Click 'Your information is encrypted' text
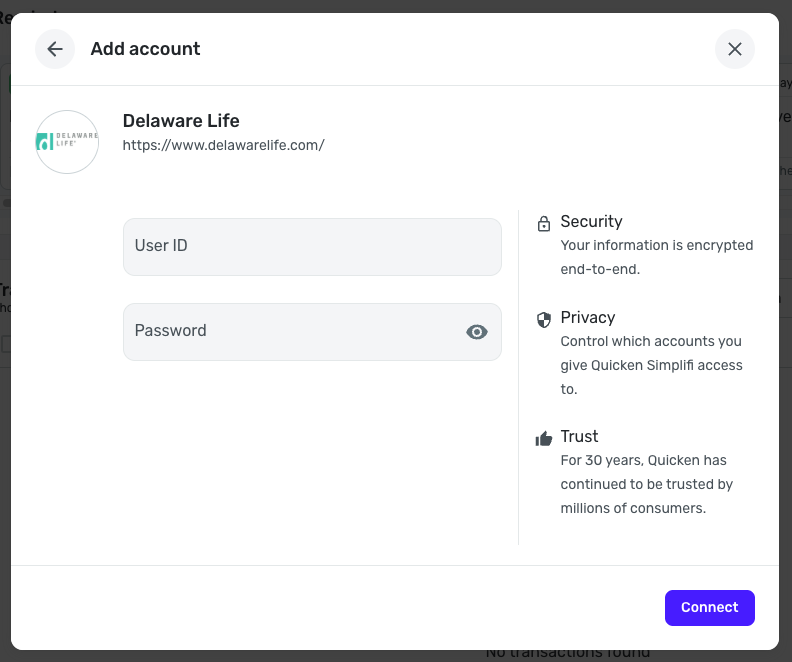 [x=657, y=245]
